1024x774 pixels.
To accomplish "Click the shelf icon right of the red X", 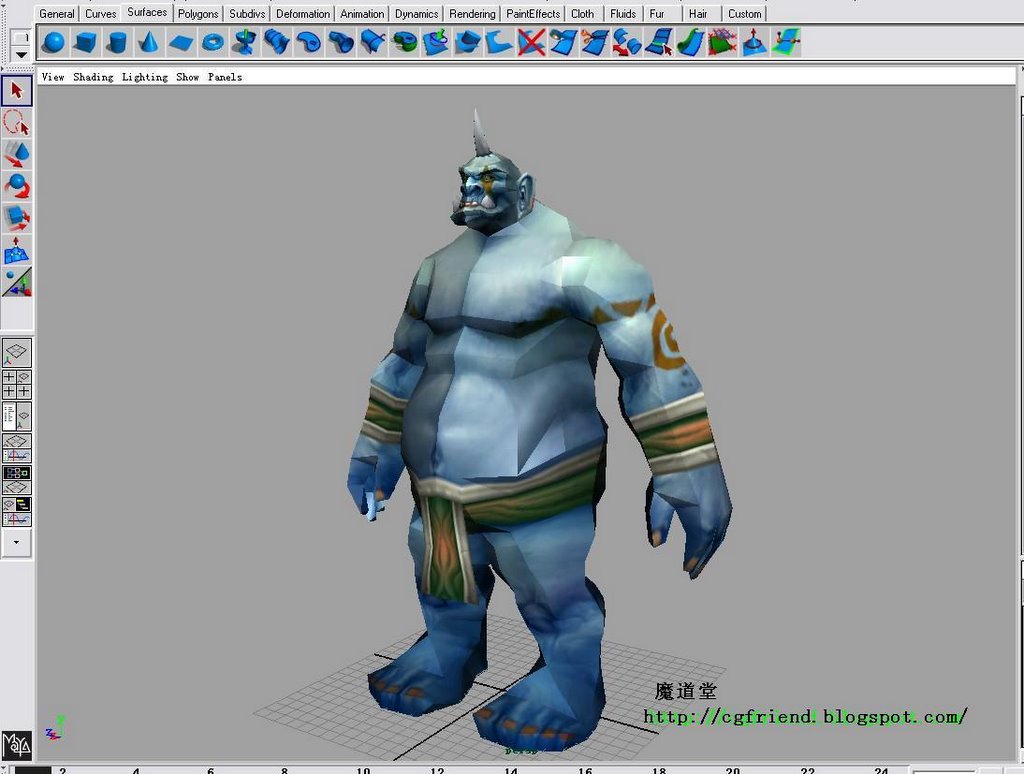I will [x=564, y=42].
